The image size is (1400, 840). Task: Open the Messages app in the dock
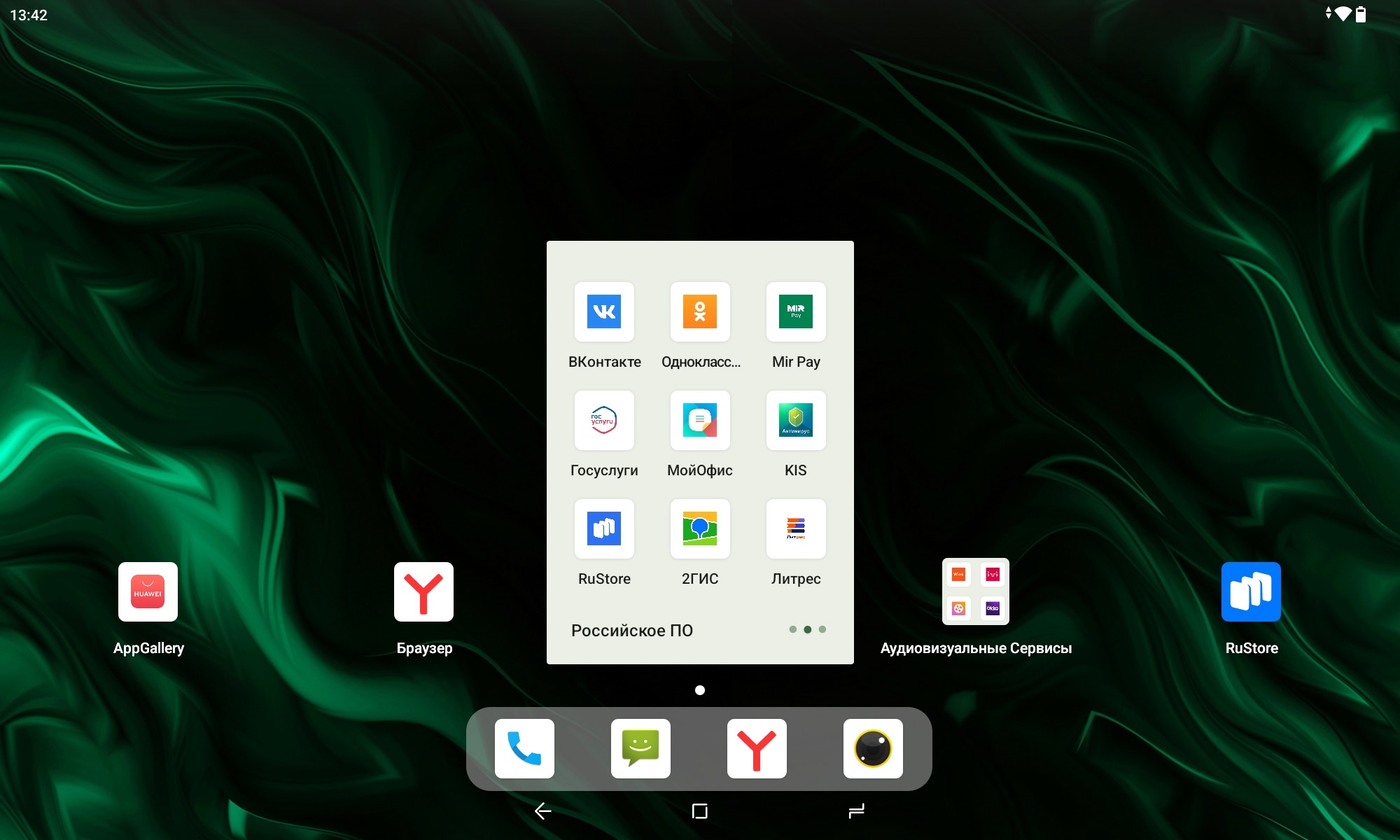click(x=640, y=749)
